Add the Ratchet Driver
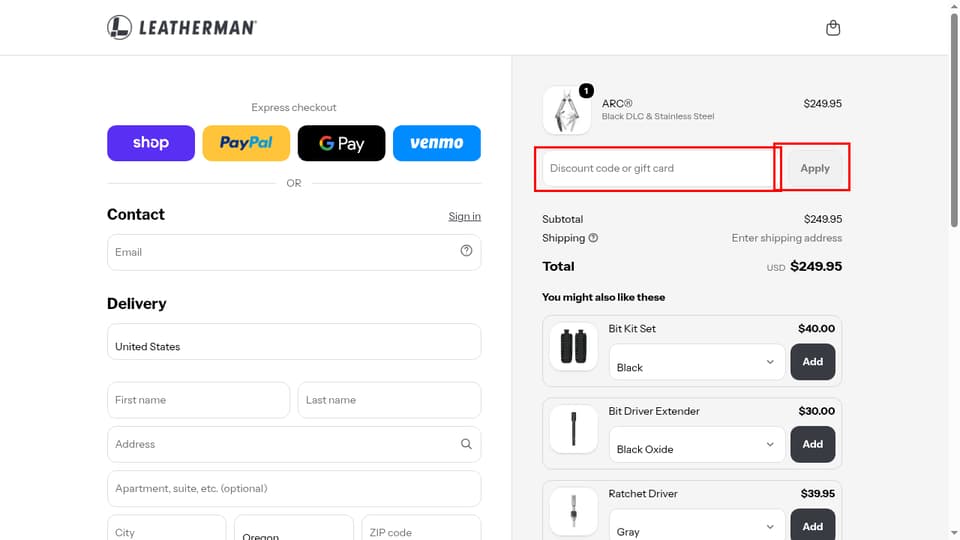960x540 pixels. point(812,525)
